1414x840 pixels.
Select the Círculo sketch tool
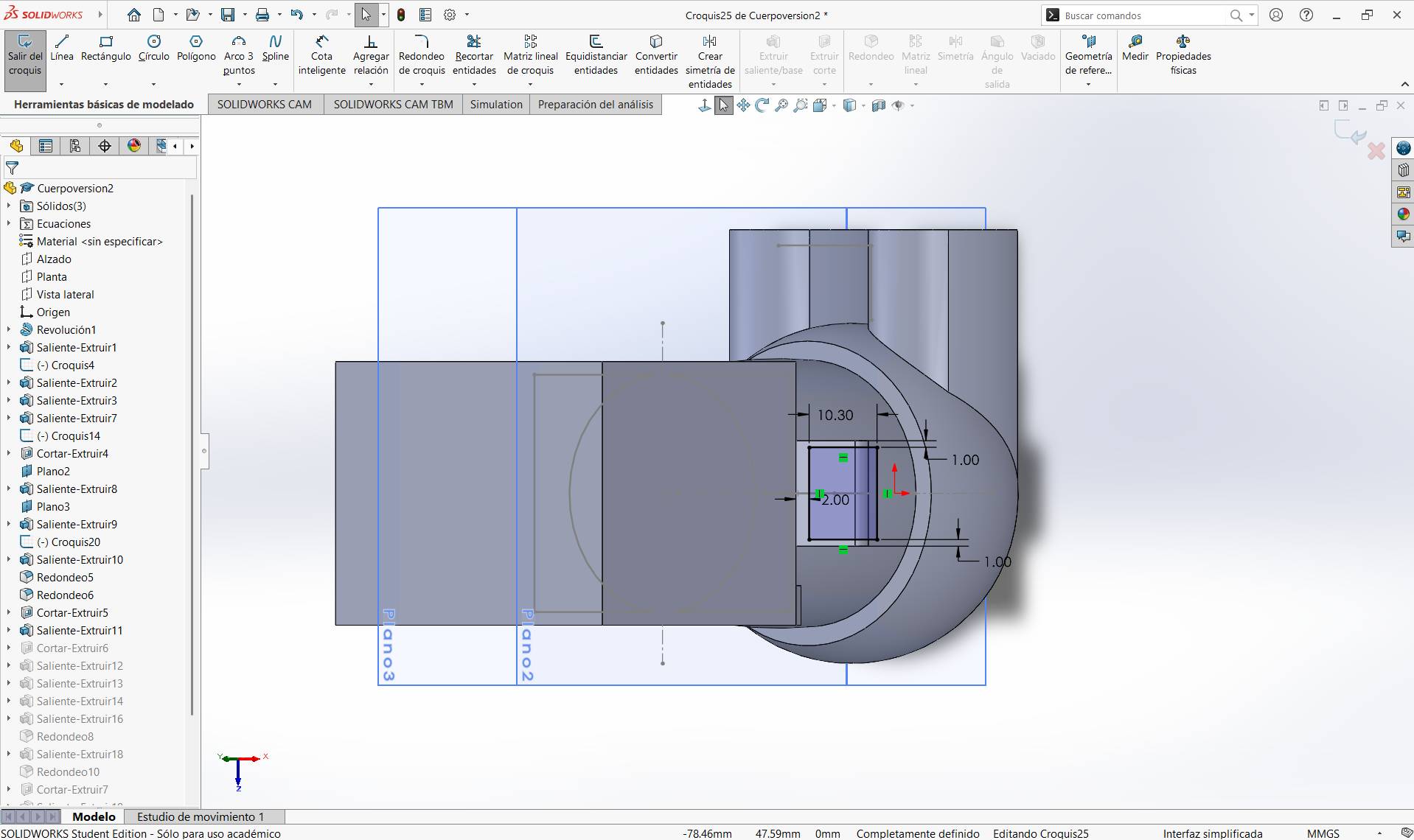(153, 49)
